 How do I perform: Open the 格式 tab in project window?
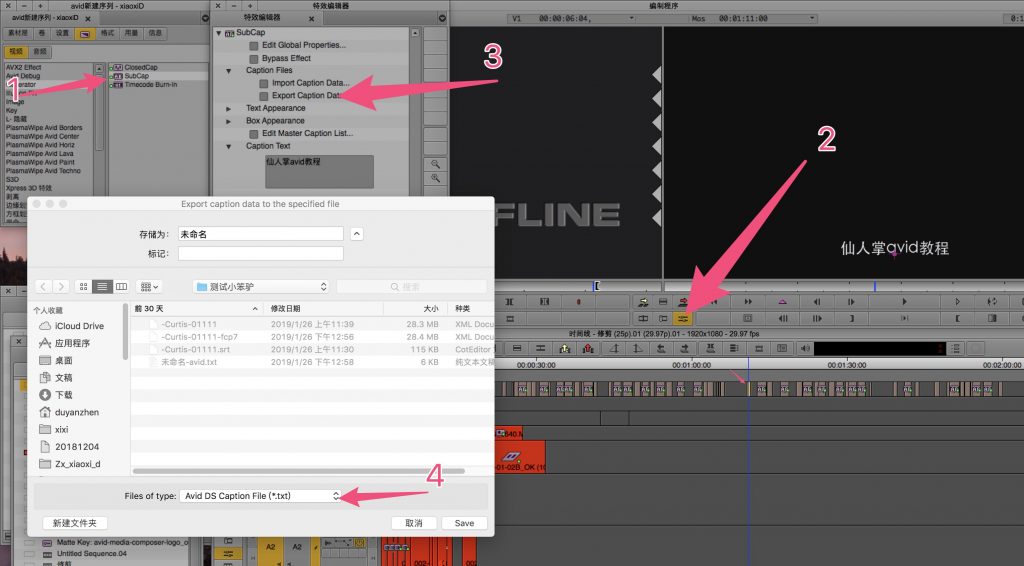pos(108,33)
